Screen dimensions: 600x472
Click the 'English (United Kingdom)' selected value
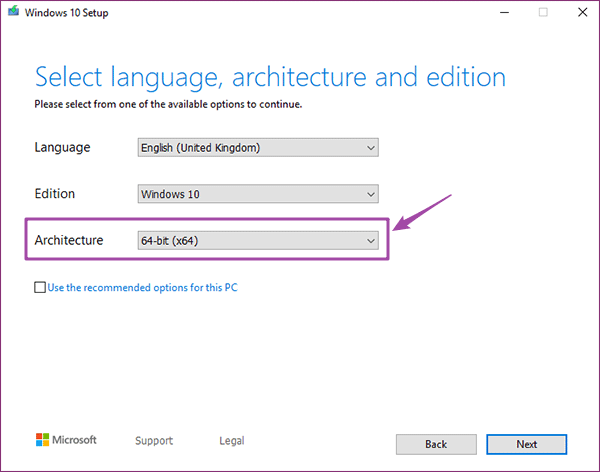tap(201, 148)
